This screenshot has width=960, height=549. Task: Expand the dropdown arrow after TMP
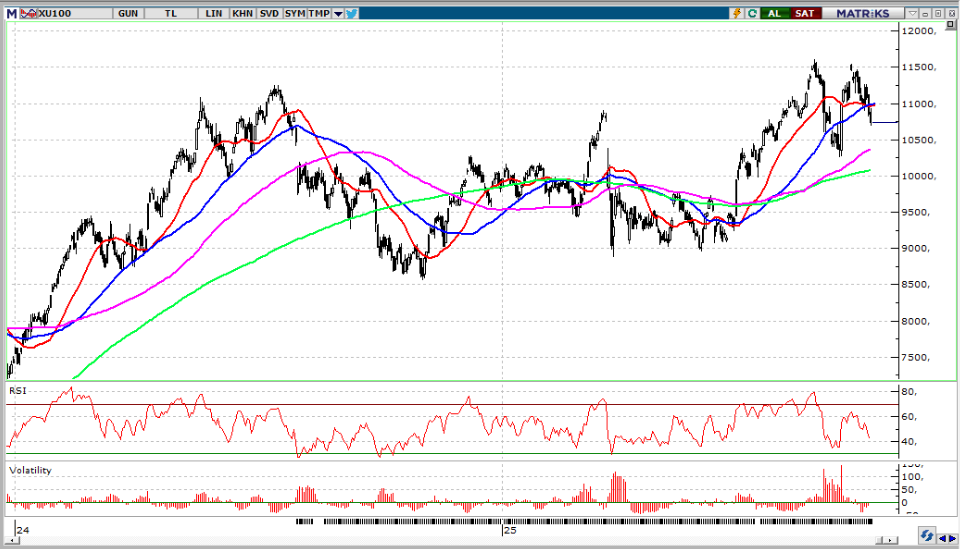click(339, 13)
